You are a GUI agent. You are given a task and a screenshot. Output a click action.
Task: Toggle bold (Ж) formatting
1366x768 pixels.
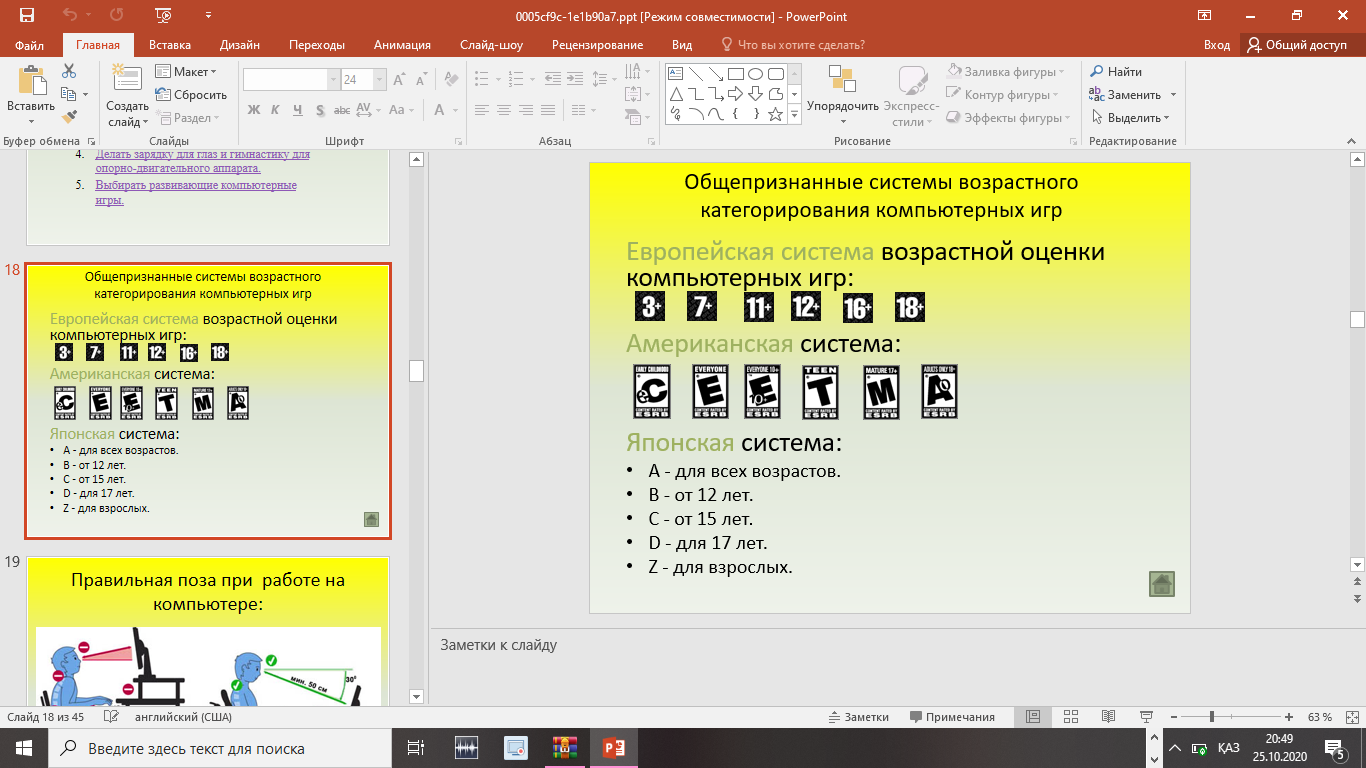(x=253, y=110)
